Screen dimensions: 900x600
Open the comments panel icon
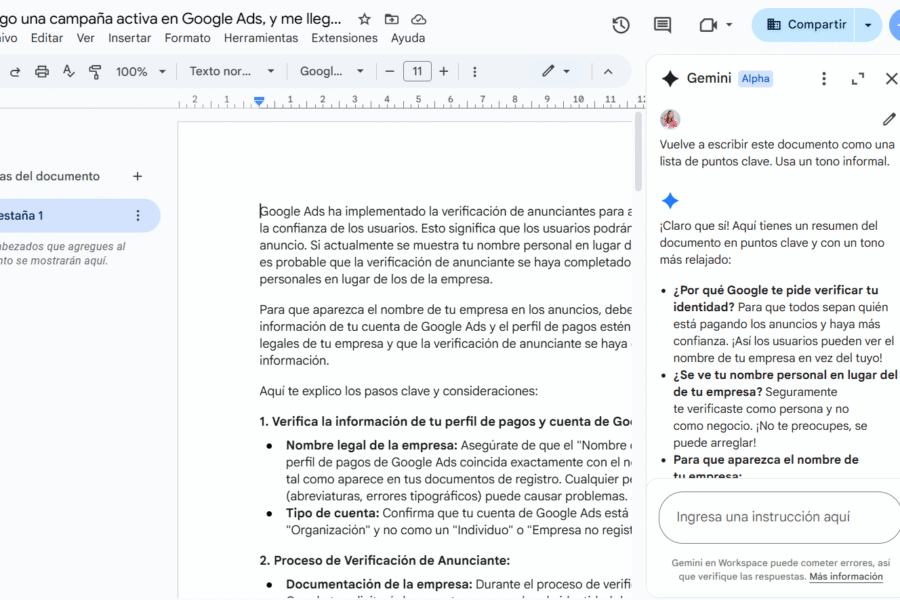pyautogui.click(x=663, y=25)
